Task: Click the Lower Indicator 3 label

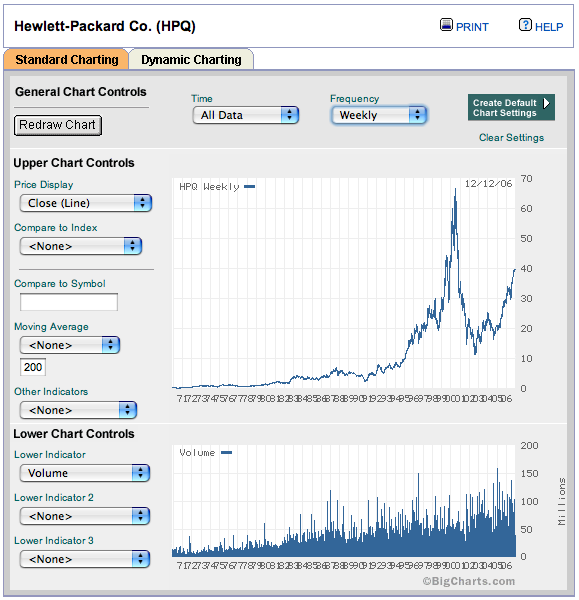Action: (x=54, y=541)
